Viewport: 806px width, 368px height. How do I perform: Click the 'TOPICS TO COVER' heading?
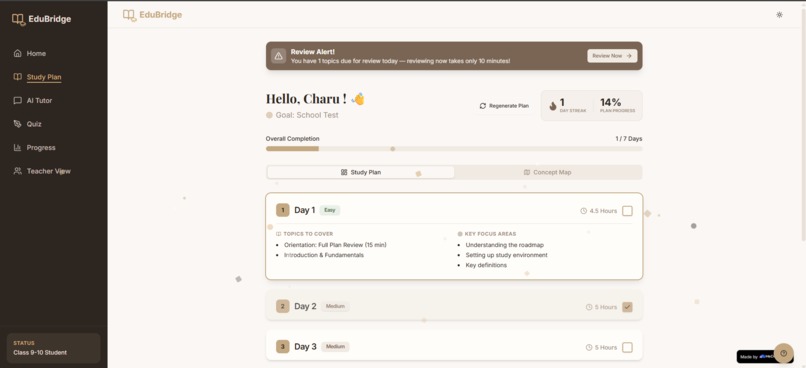[x=308, y=234]
